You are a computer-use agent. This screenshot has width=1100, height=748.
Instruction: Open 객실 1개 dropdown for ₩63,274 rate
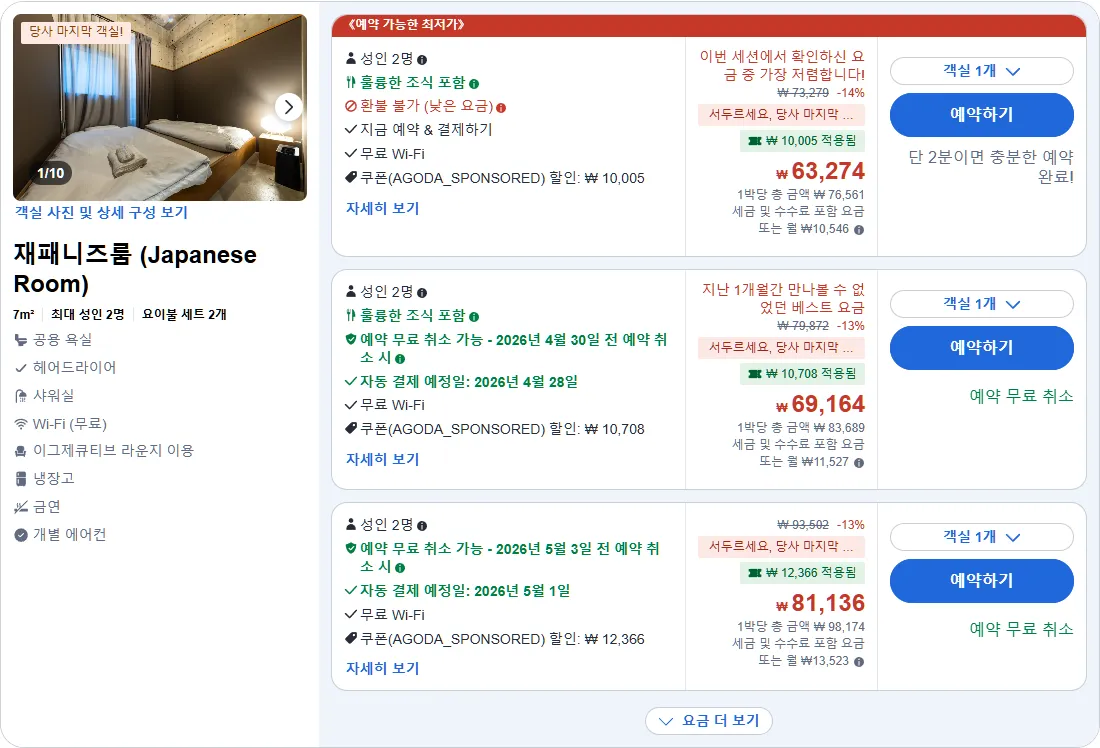(x=981, y=71)
